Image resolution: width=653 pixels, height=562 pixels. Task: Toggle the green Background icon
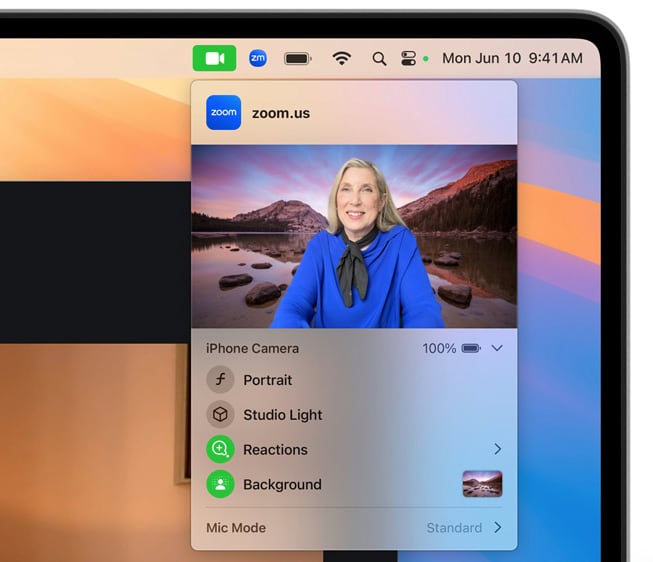(220, 484)
